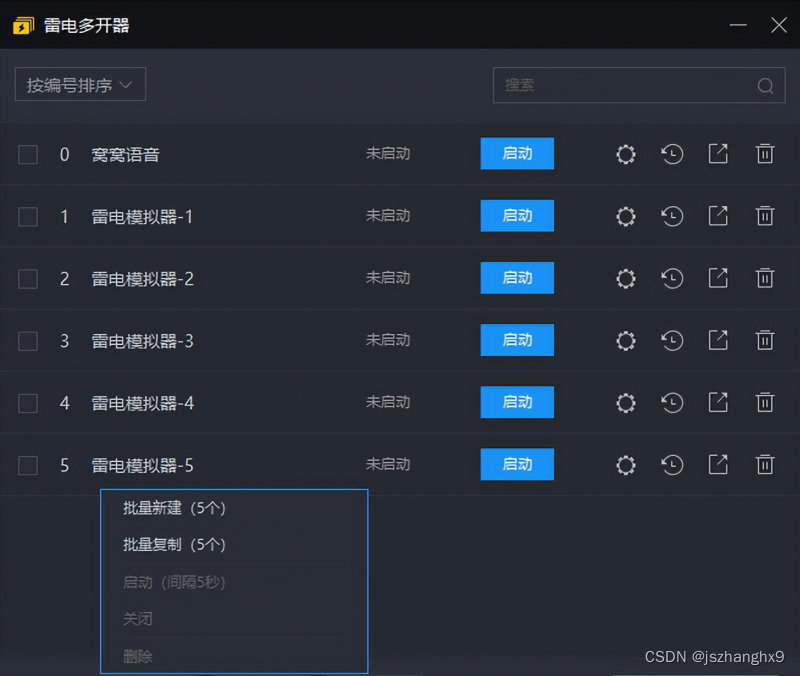800x676 pixels.
Task: Delete the 窝窝语音 instance
Action: coord(765,154)
